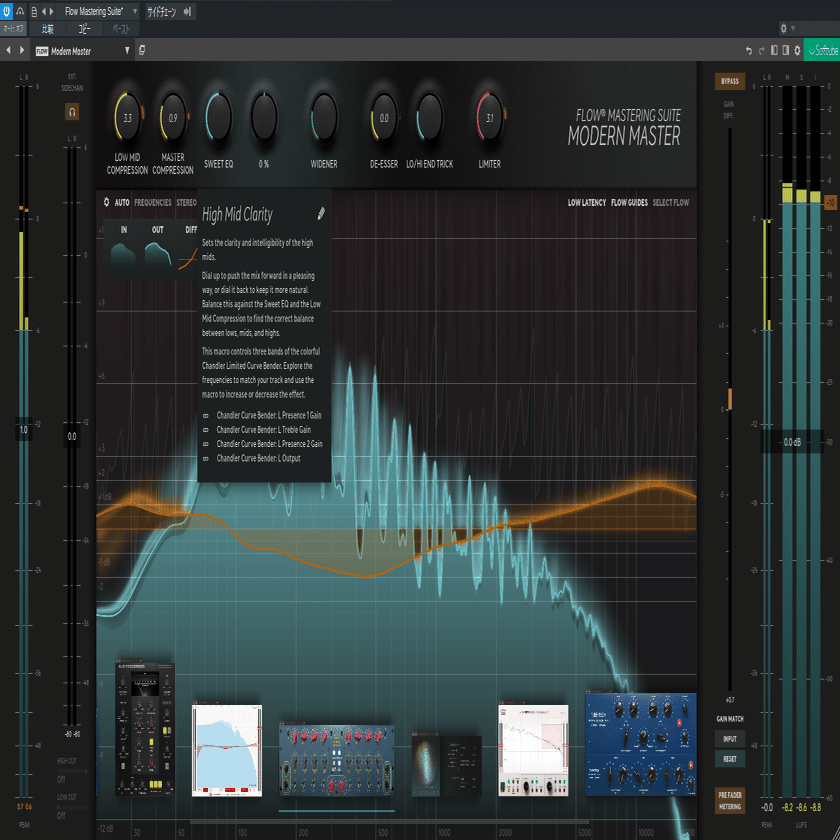The image size is (840, 840).
Task: Click the LOW CUT slider
Action: click(72, 807)
